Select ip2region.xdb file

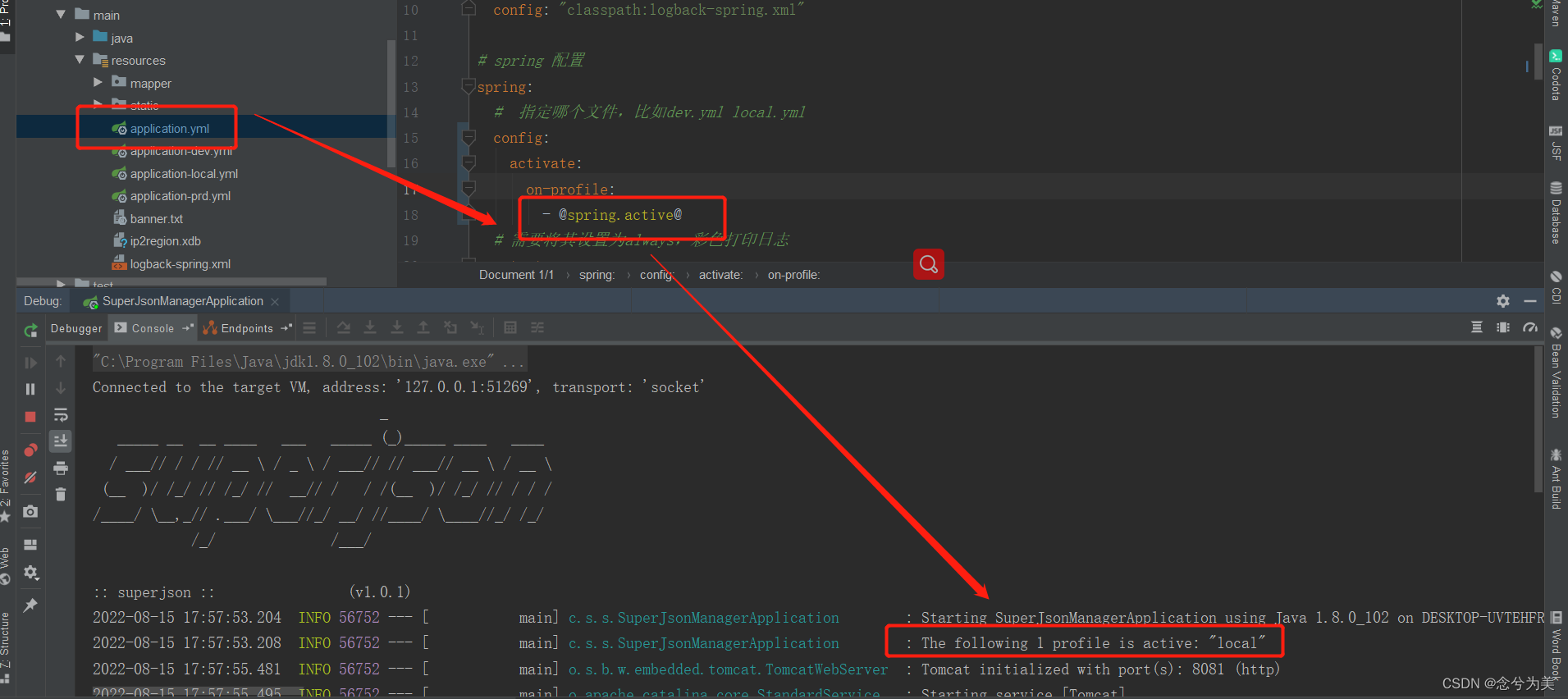[157, 241]
